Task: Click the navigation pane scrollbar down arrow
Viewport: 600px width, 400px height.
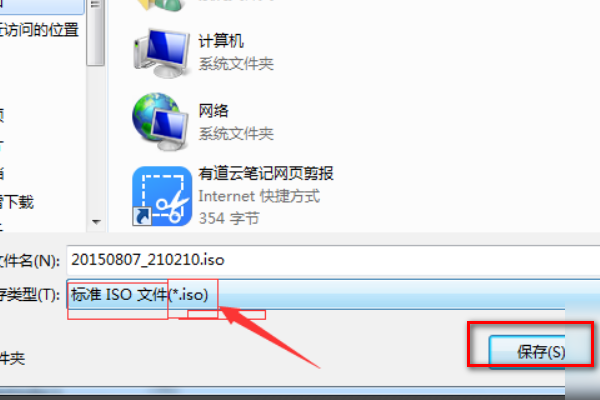Action: click(x=96, y=222)
